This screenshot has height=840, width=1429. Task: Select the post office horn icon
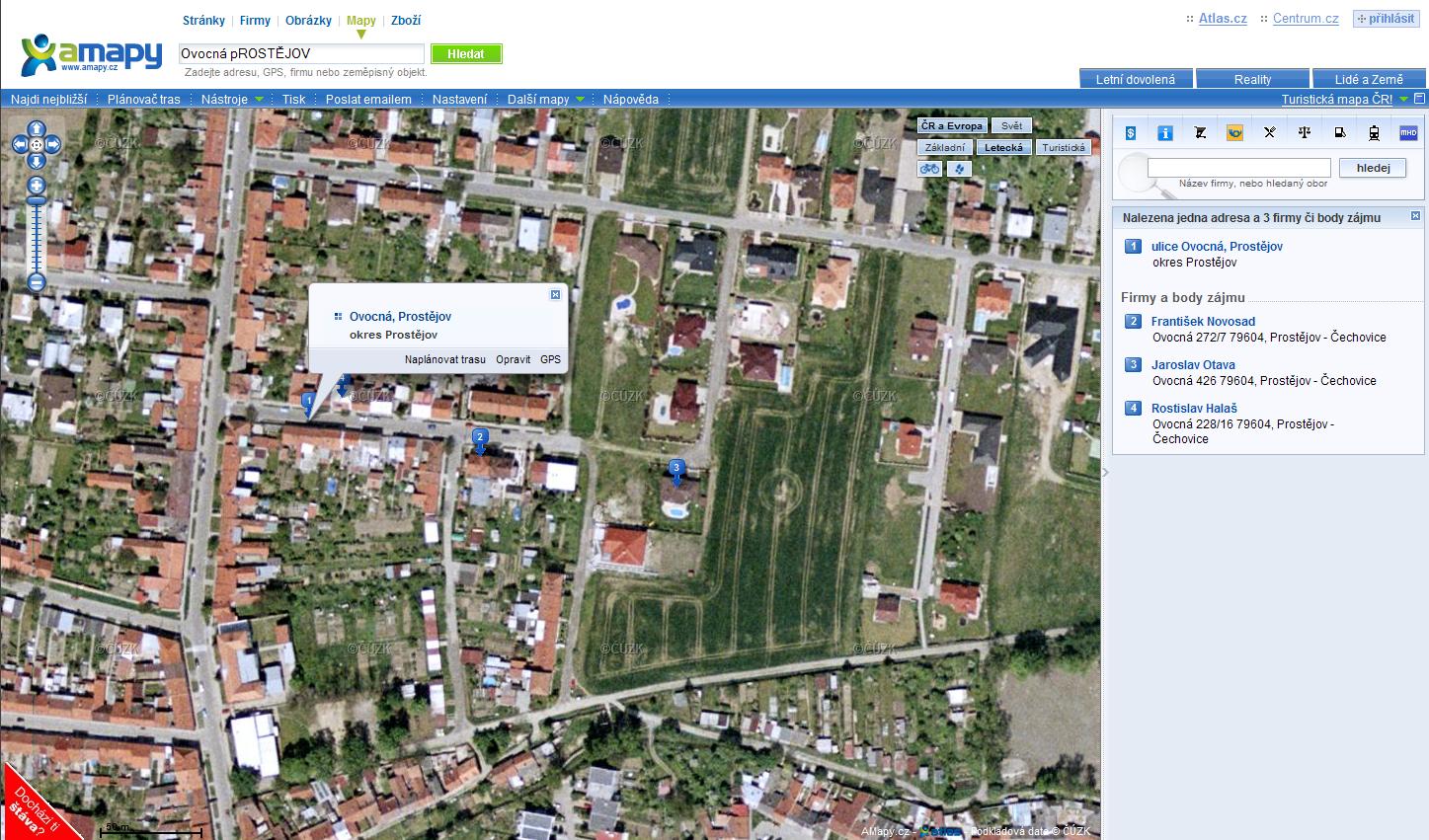point(1234,132)
